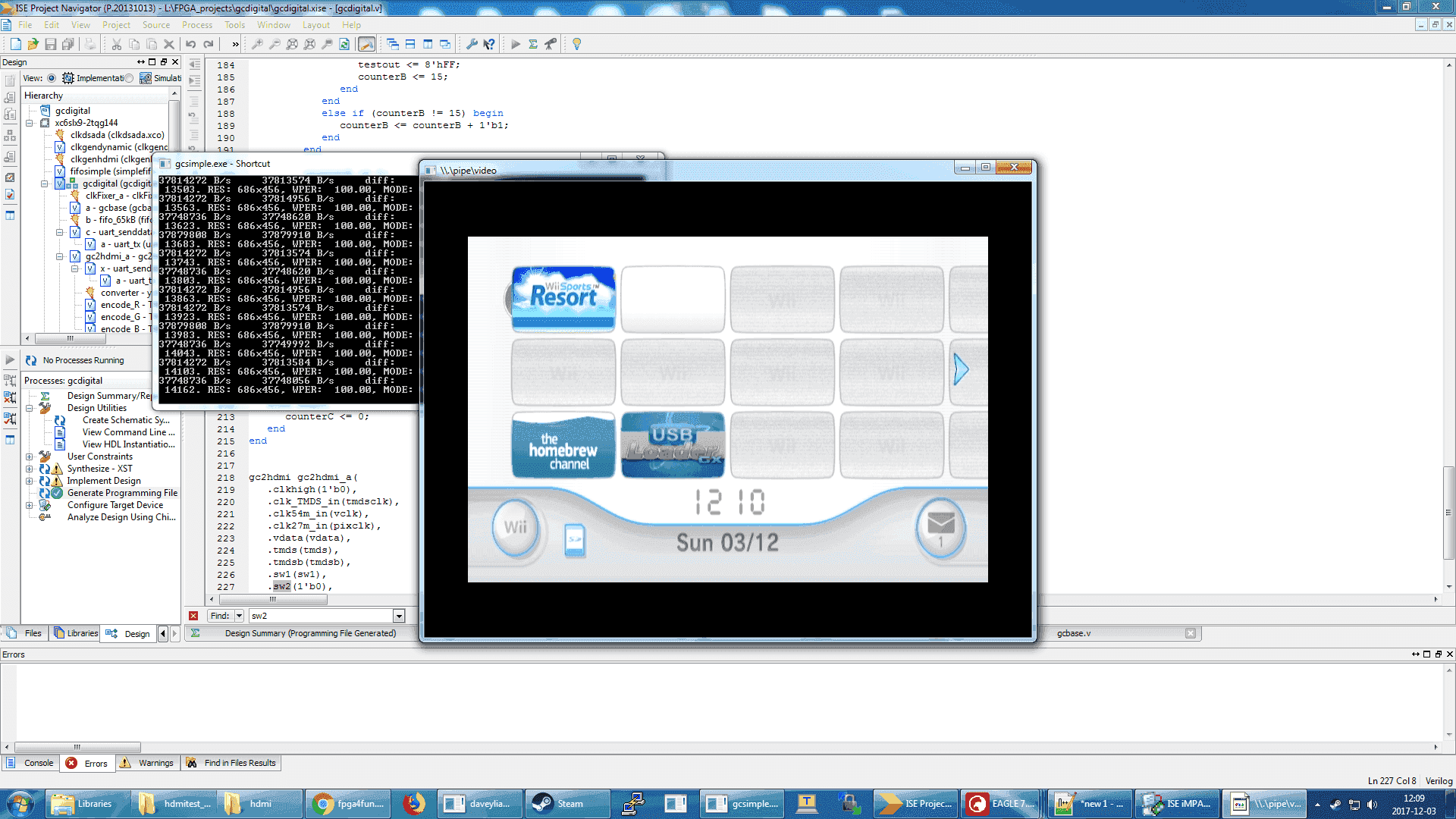Click the Open file toolbar icon
The height and width of the screenshot is (819, 1456).
coord(33,44)
